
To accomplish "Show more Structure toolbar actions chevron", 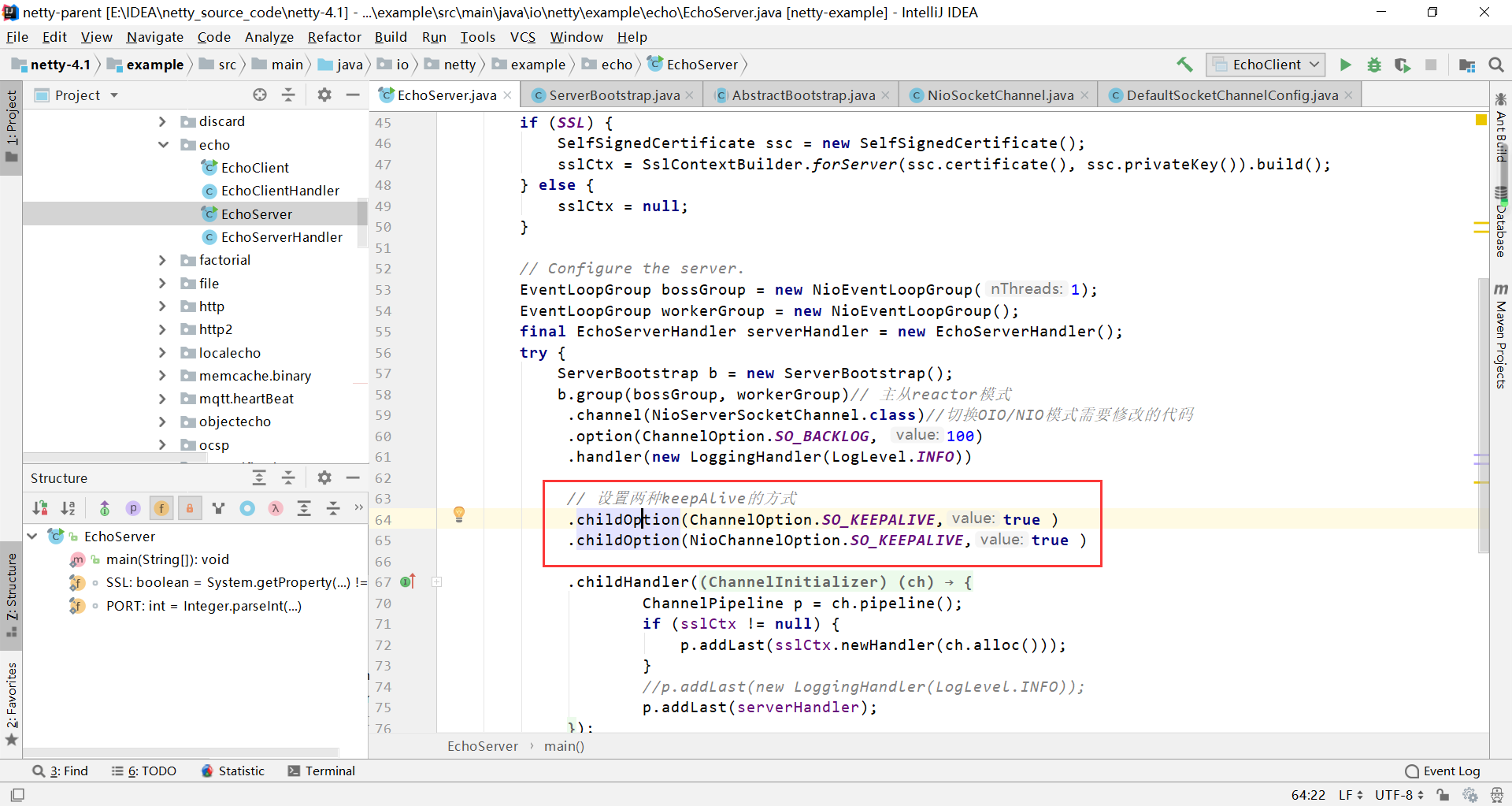I will pos(359,507).
